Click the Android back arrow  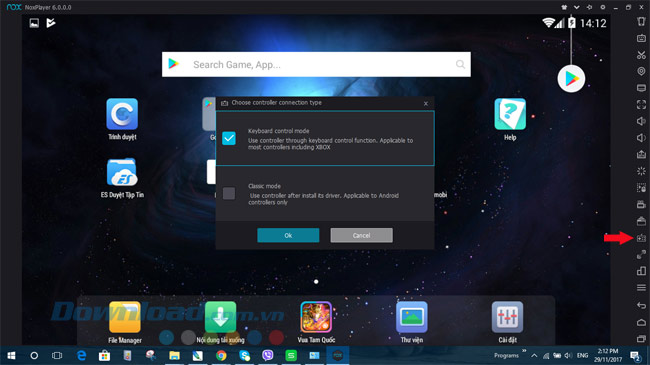coord(641,305)
